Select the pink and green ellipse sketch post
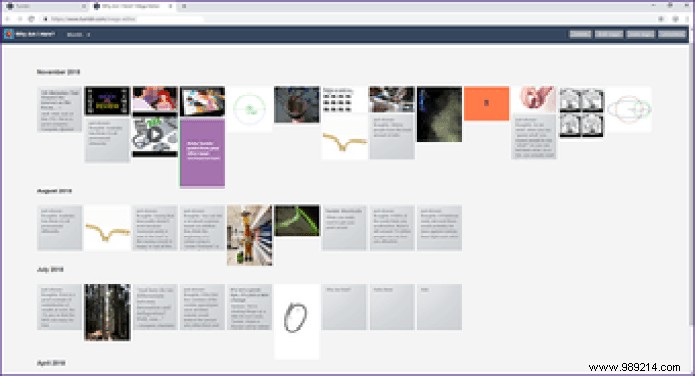This screenshot has height=376, width=695. [x=629, y=109]
